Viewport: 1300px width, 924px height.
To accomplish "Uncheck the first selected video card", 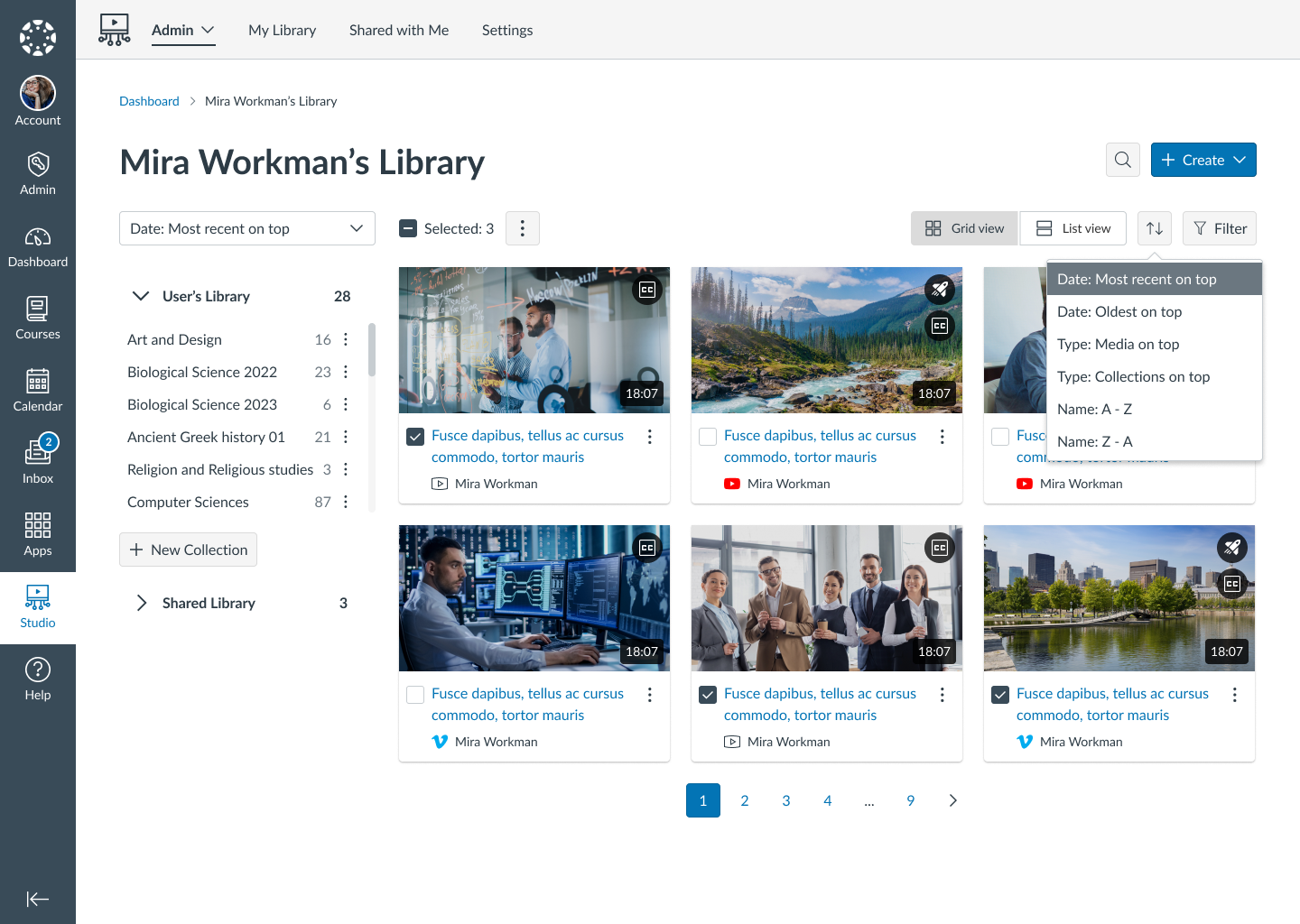I will (x=414, y=436).
